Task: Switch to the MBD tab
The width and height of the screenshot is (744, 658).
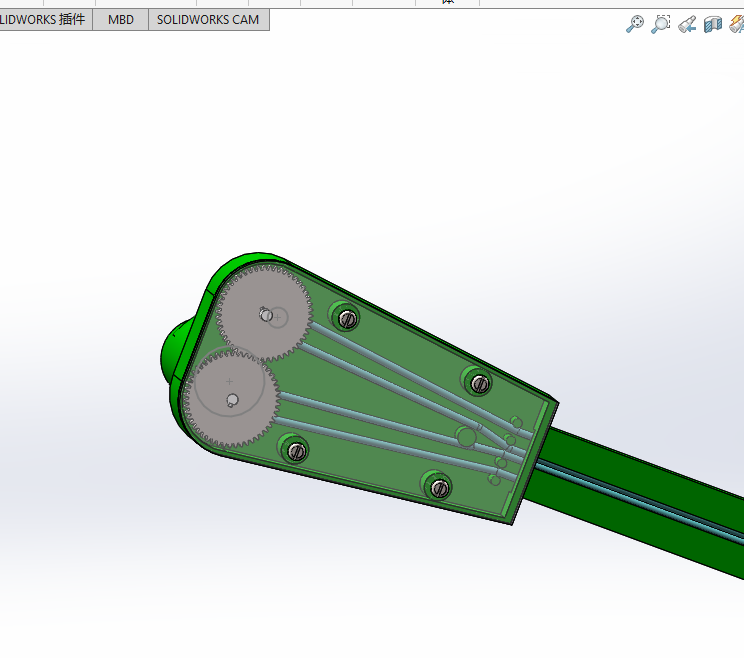Action: pyautogui.click(x=121, y=20)
